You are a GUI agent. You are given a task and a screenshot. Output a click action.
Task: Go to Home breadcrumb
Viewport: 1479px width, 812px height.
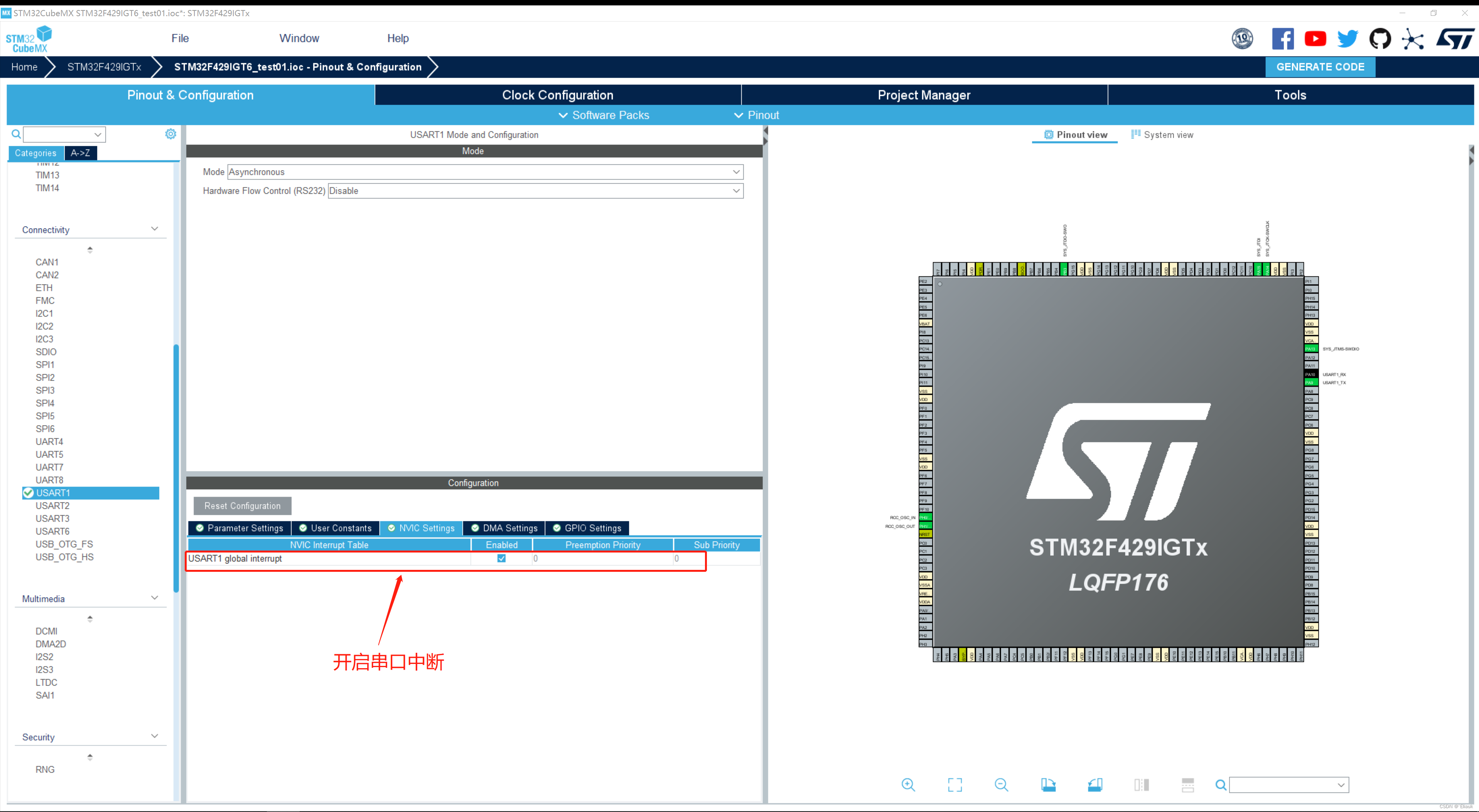coord(24,67)
